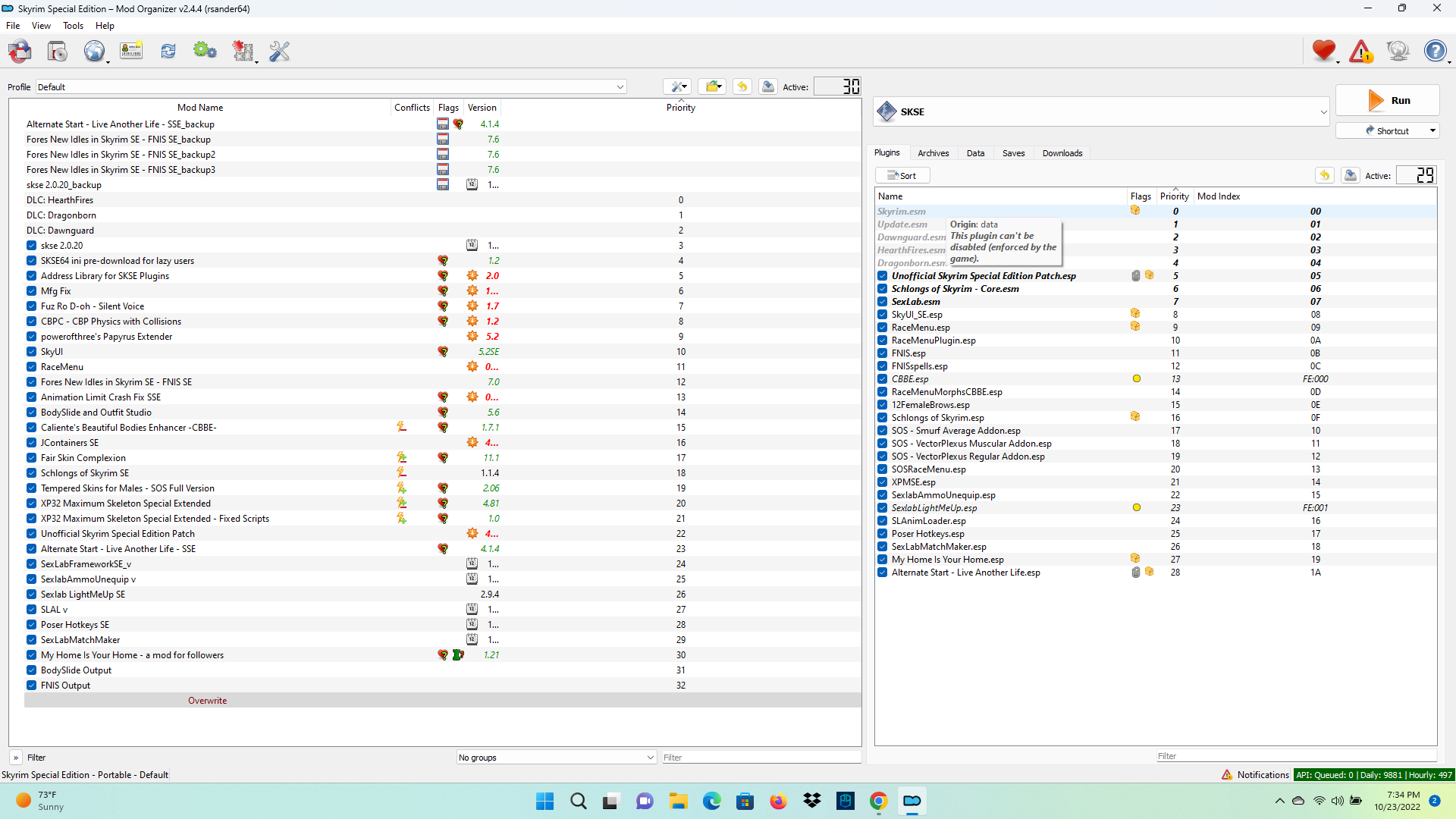1456x819 pixels.
Task: Select the DLC: Dawnguard mod row
Action: [x=443, y=231]
